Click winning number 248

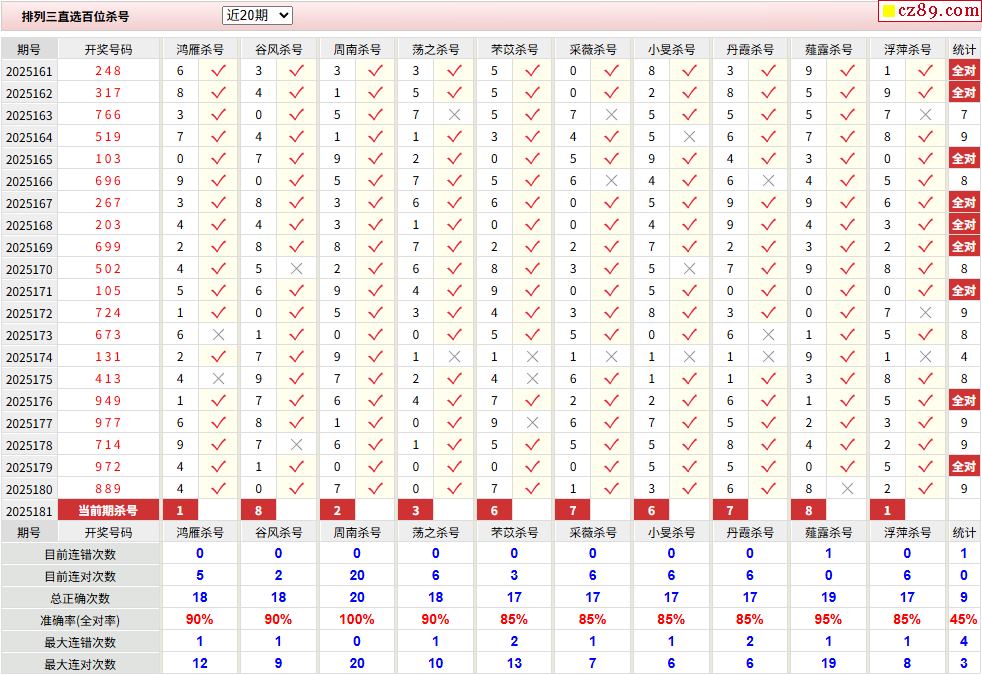[108, 71]
